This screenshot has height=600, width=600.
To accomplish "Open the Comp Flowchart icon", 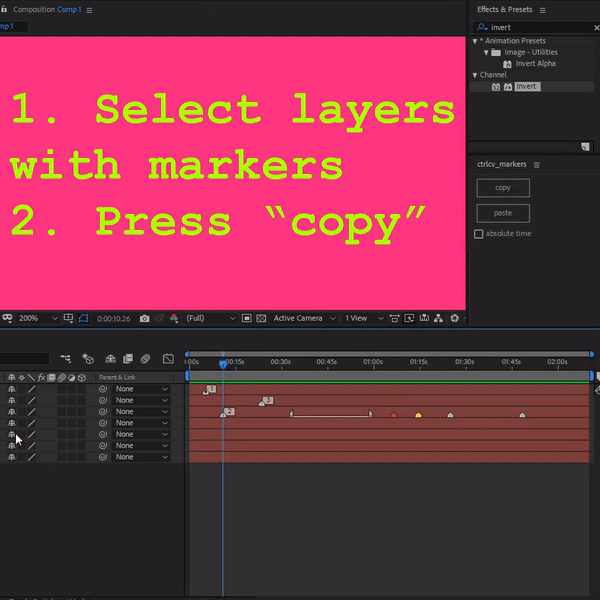I will click(x=439, y=318).
